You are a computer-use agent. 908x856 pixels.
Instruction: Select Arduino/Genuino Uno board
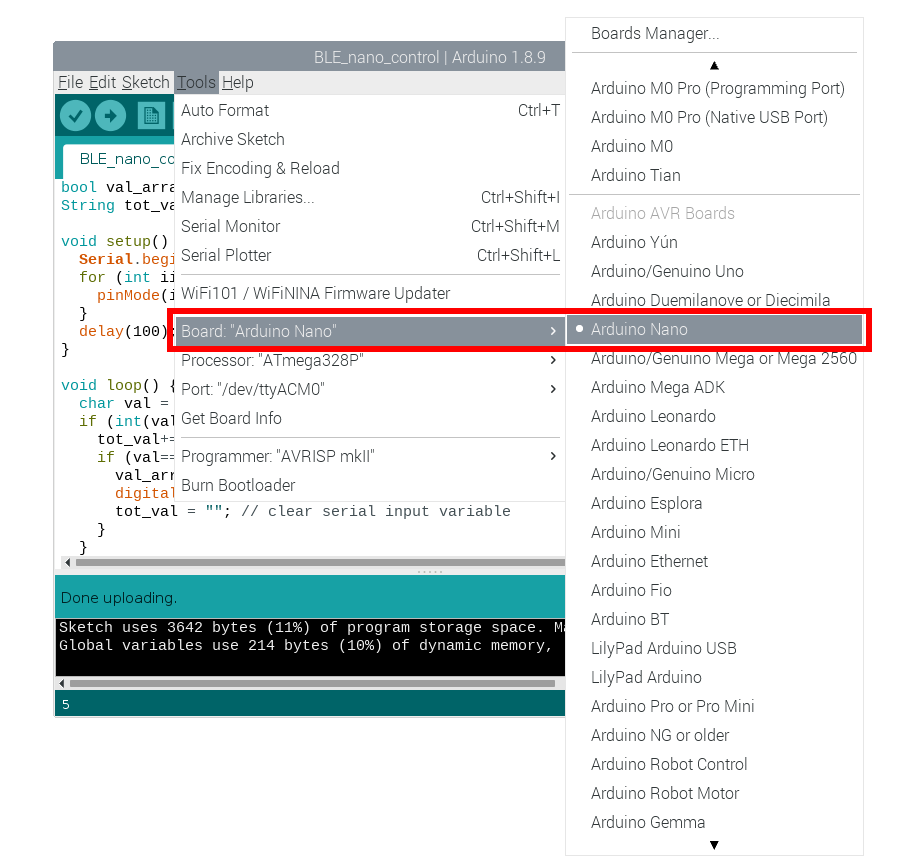coord(714,272)
